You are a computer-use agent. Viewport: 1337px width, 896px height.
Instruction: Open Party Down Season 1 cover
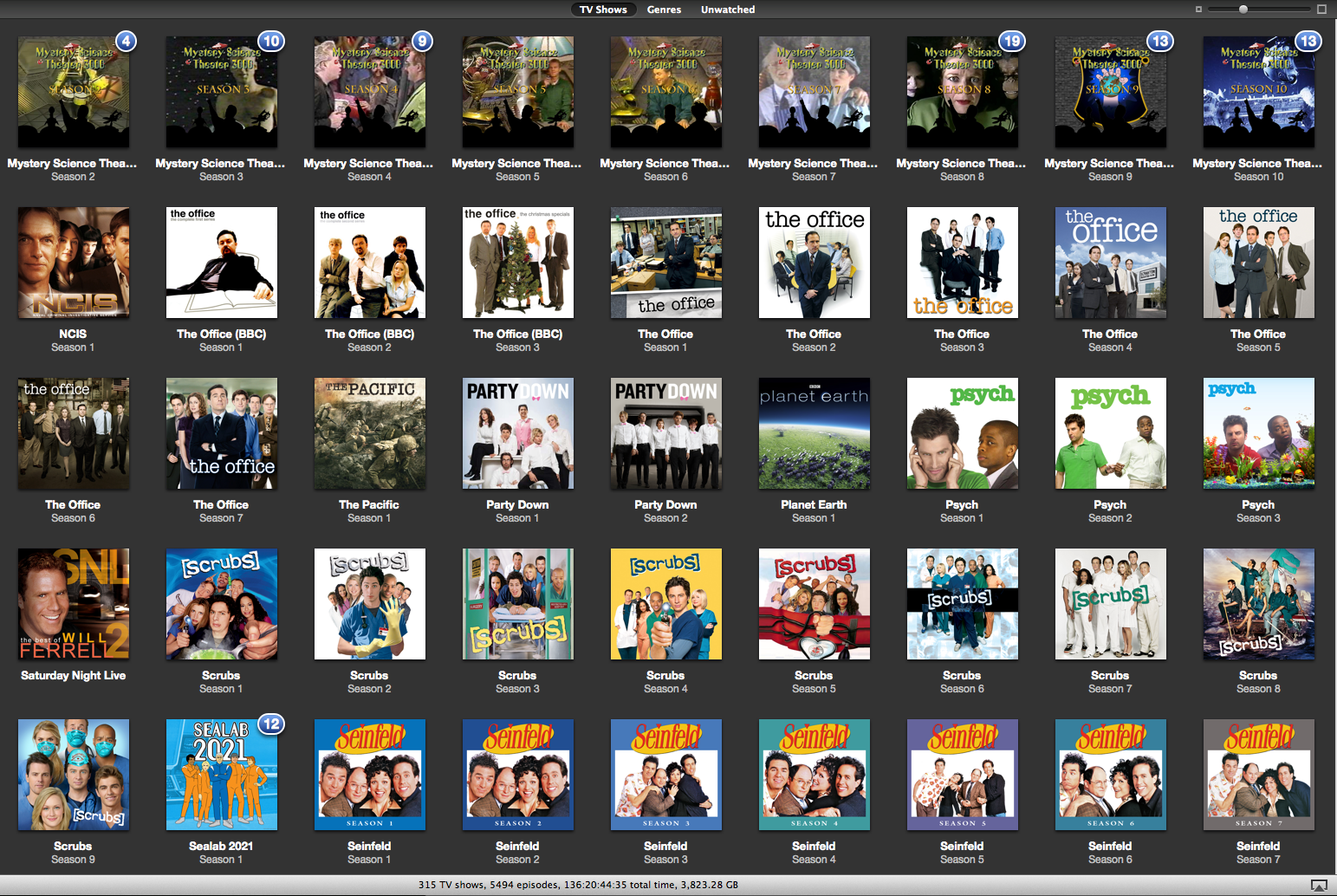pyautogui.click(x=518, y=433)
